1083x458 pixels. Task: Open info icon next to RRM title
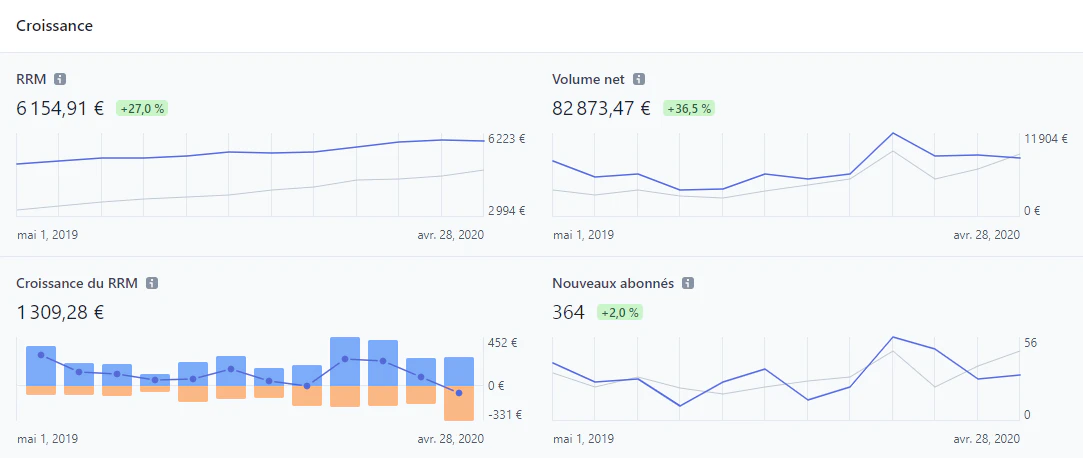[x=60, y=79]
